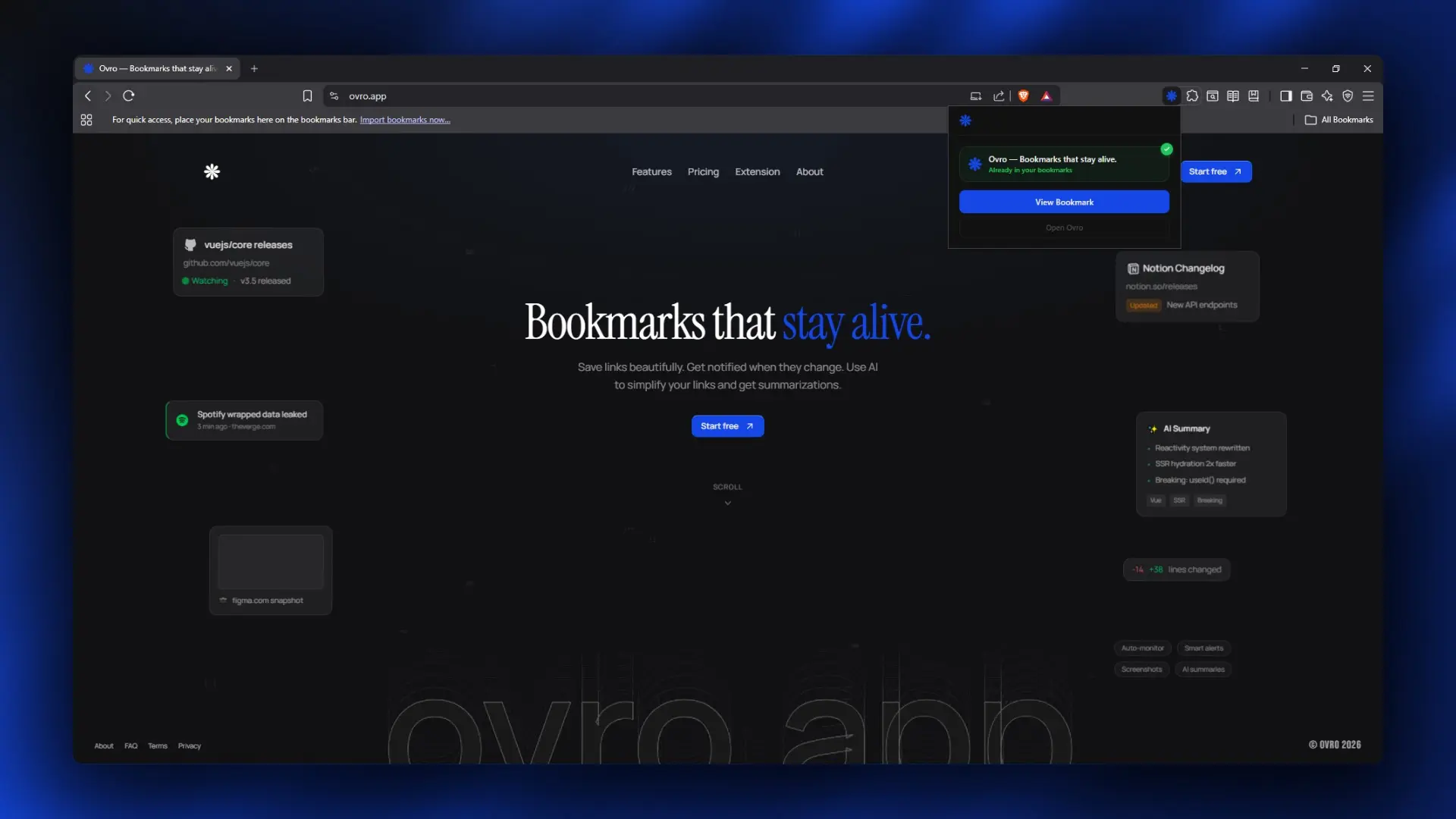Open the tab search icon
Screen dimensions: 1456x819
1213,96
